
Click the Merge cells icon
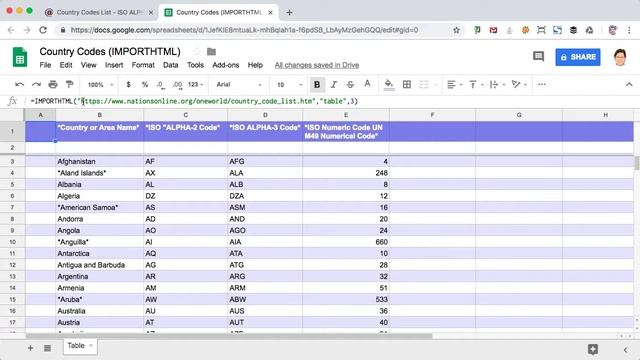pyautogui.click(x=424, y=84)
